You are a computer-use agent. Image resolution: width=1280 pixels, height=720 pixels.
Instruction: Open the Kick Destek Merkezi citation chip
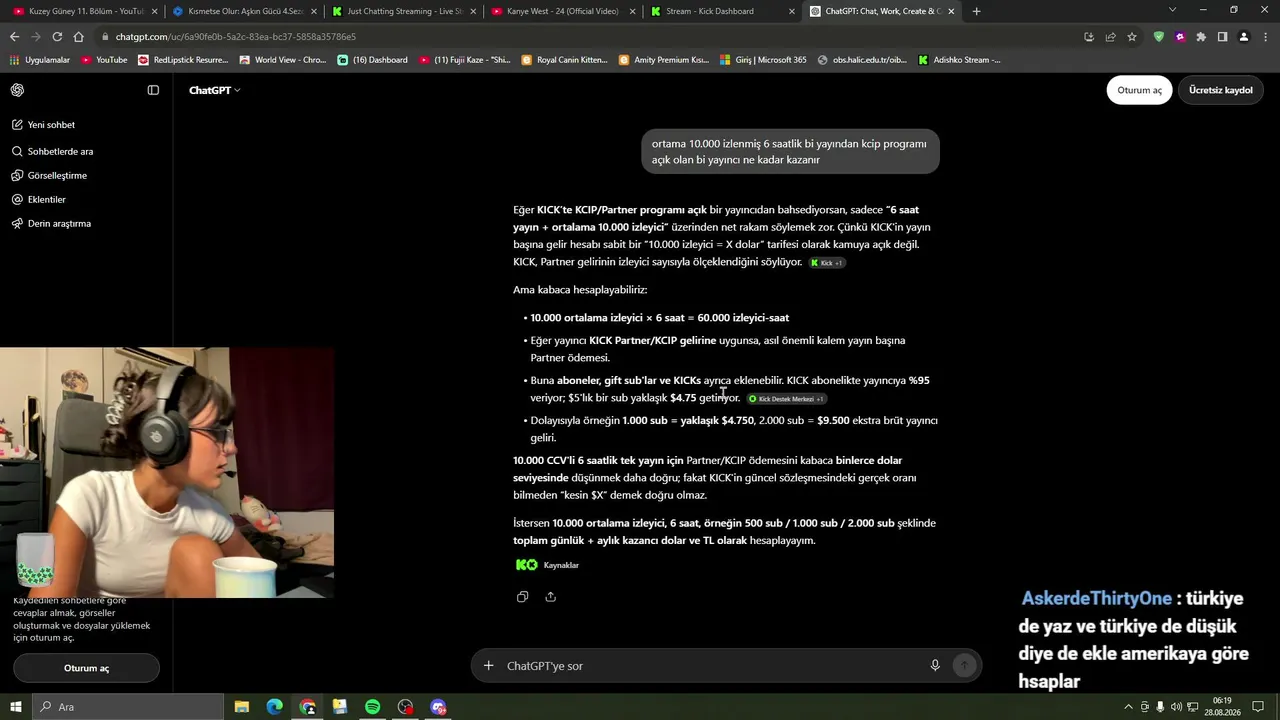[787, 399]
